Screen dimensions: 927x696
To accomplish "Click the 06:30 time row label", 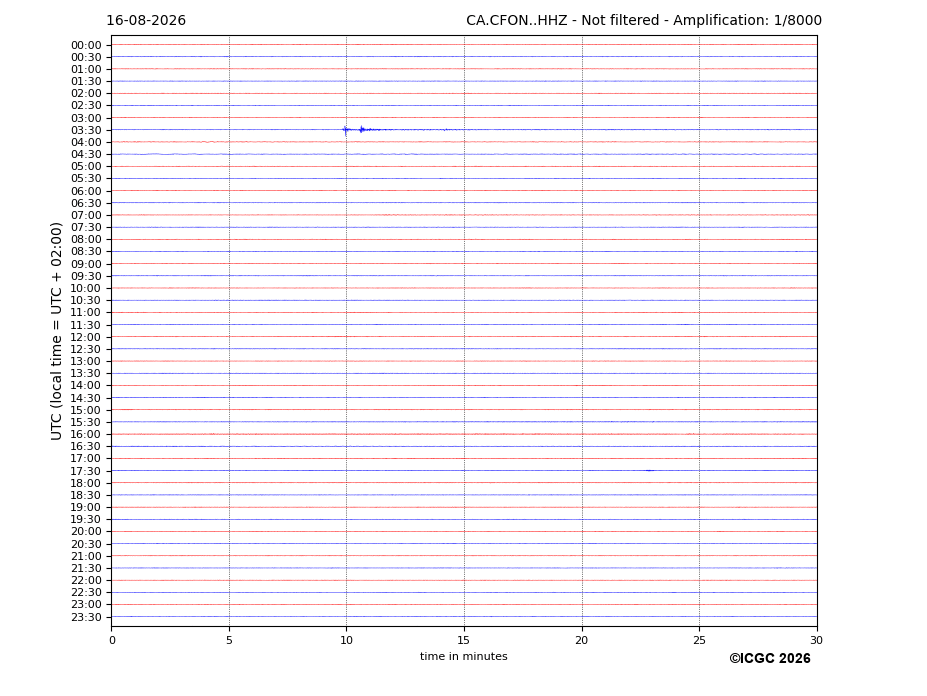I will click(86, 203).
